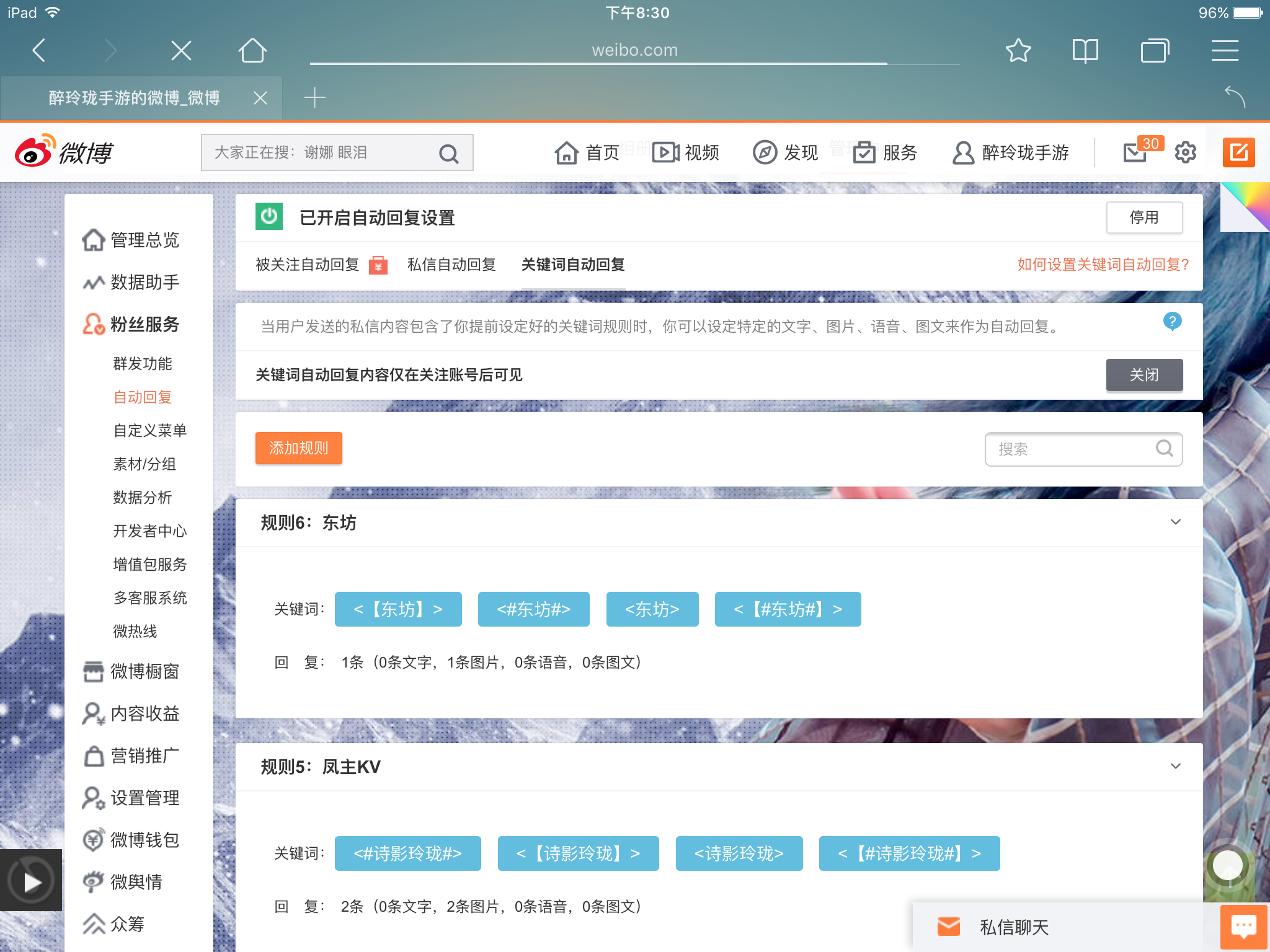Click the 发现 discover compass icon
Viewport: 1270px width, 952px height.
(x=765, y=152)
